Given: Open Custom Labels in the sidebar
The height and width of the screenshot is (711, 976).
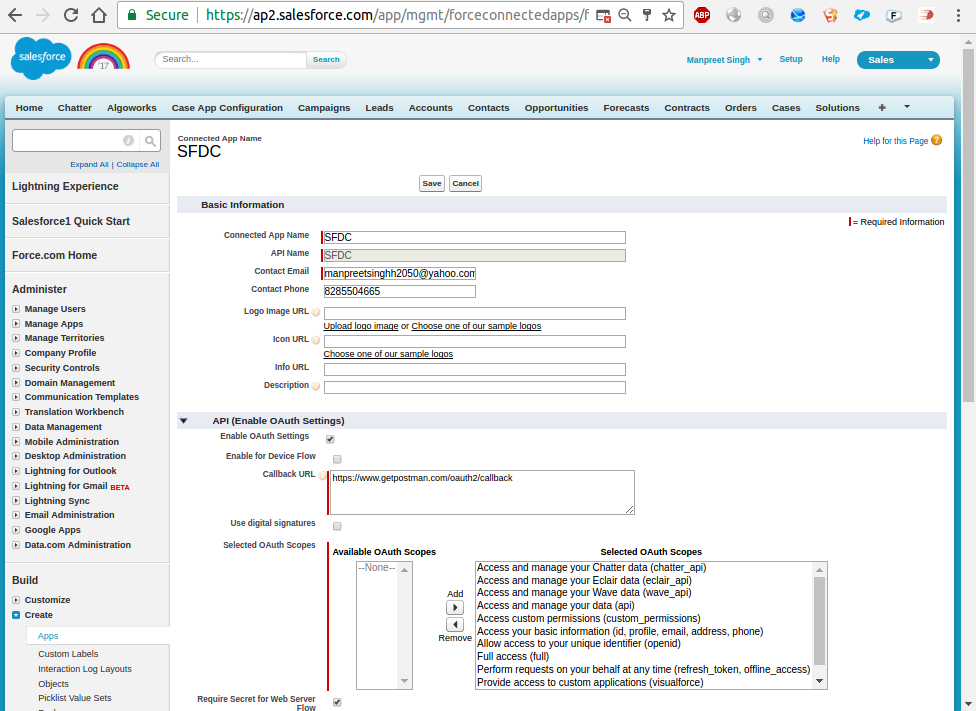Looking at the screenshot, I should pos(68,654).
